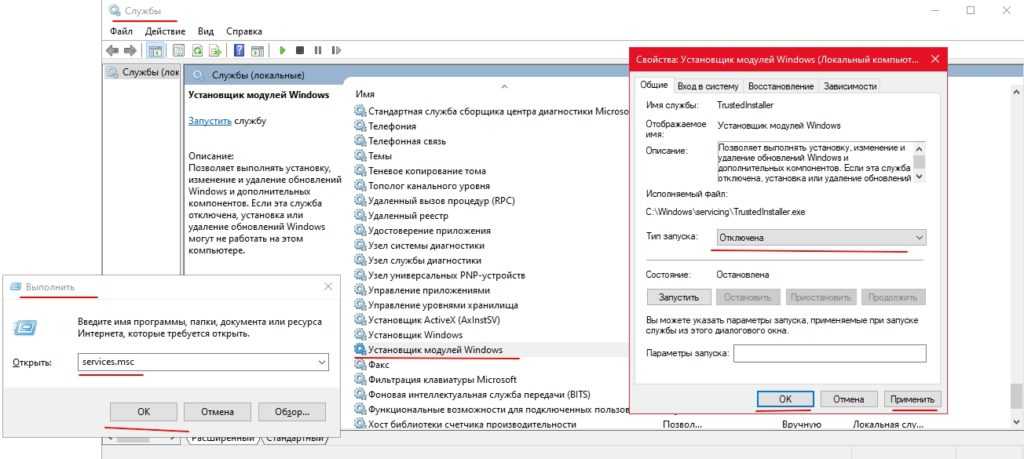Click the Запустить службу link
This screenshot has width=1024, height=459.
point(210,120)
